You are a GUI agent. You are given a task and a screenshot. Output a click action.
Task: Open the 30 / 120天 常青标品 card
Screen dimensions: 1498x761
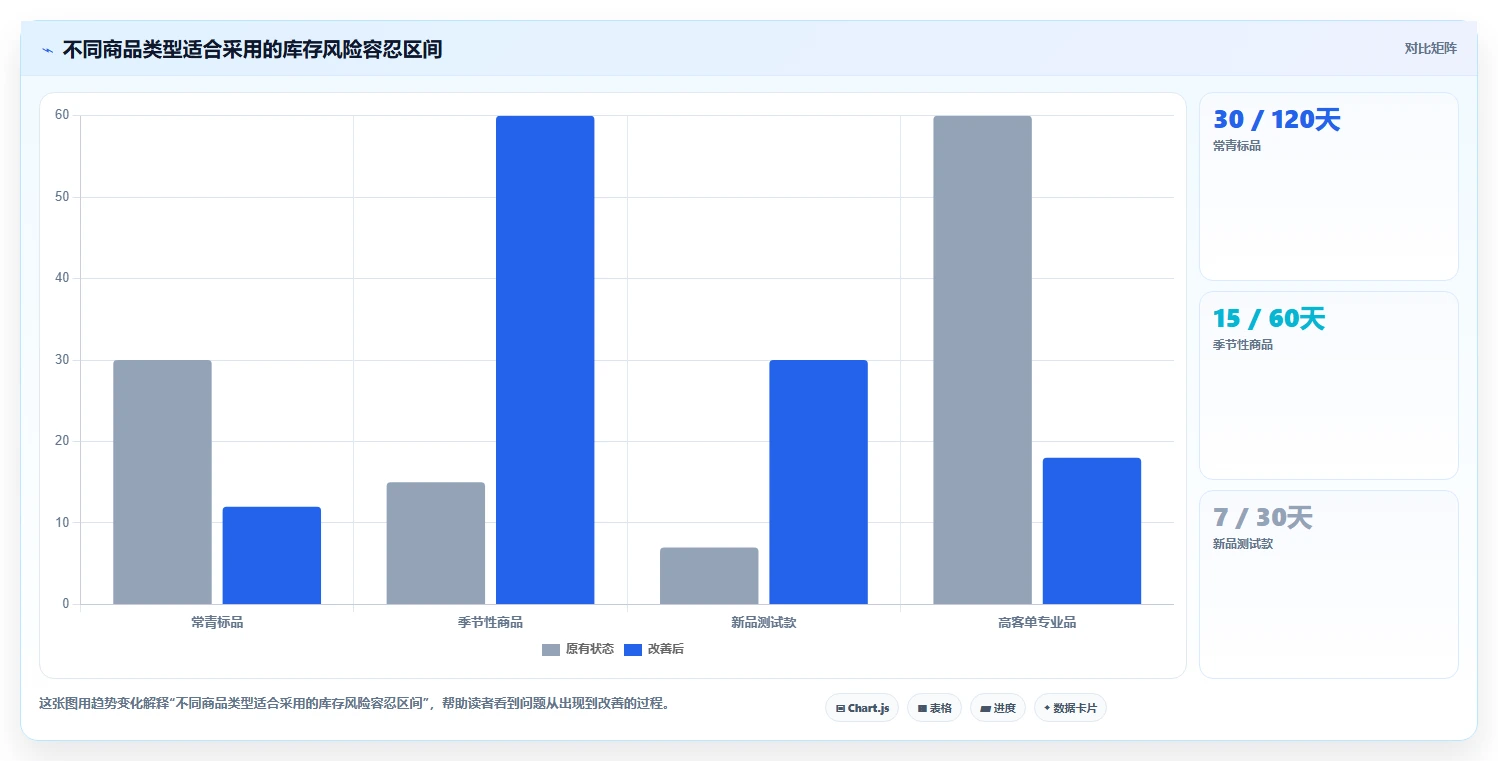tap(1328, 186)
